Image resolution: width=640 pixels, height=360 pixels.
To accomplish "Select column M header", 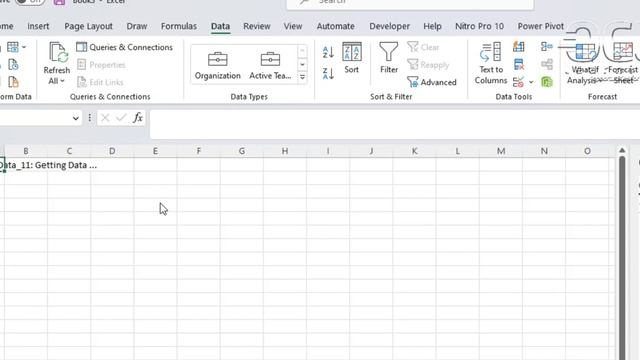I will pos(501,151).
